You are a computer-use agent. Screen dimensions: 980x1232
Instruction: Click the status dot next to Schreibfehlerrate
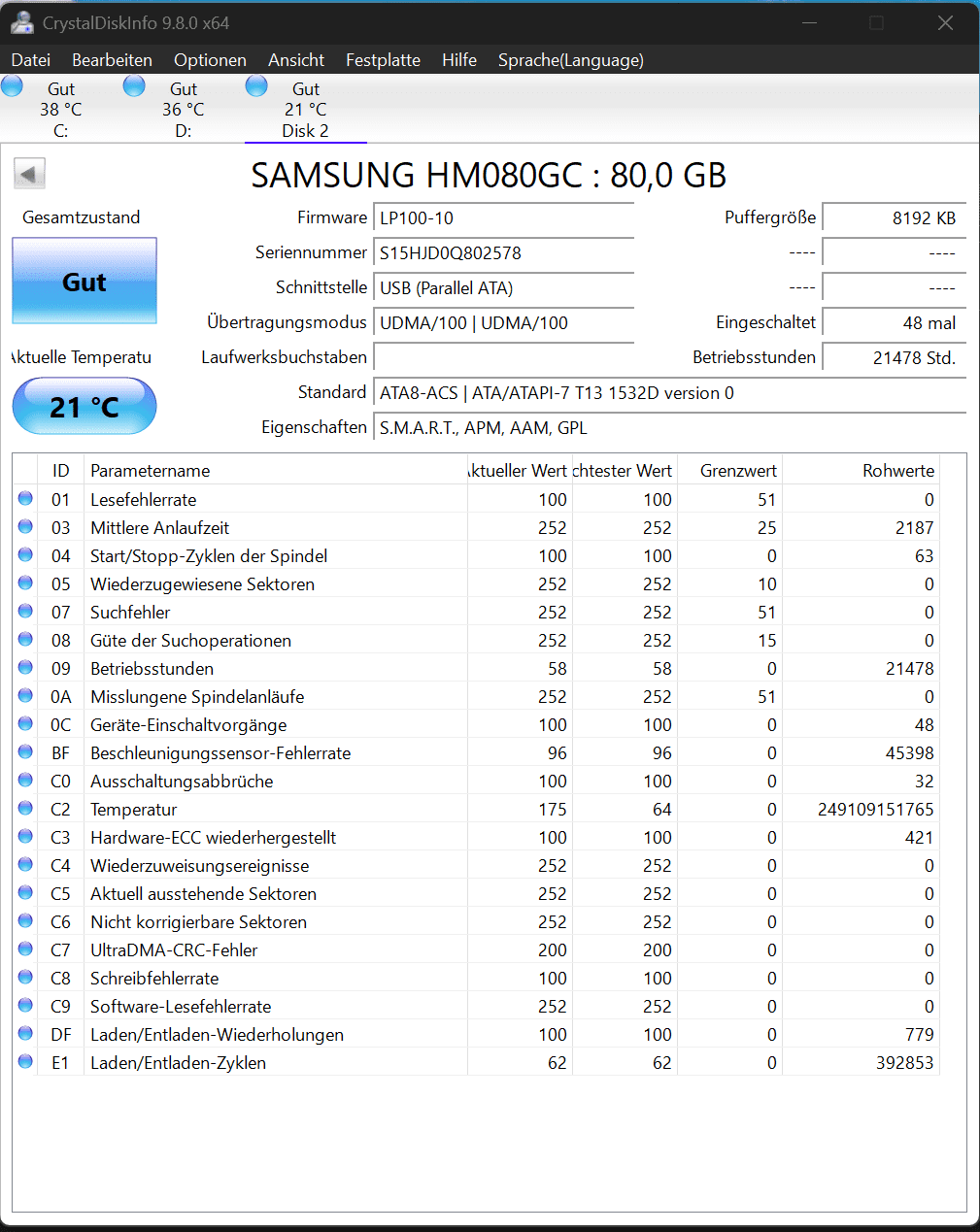click(x=24, y=978)
